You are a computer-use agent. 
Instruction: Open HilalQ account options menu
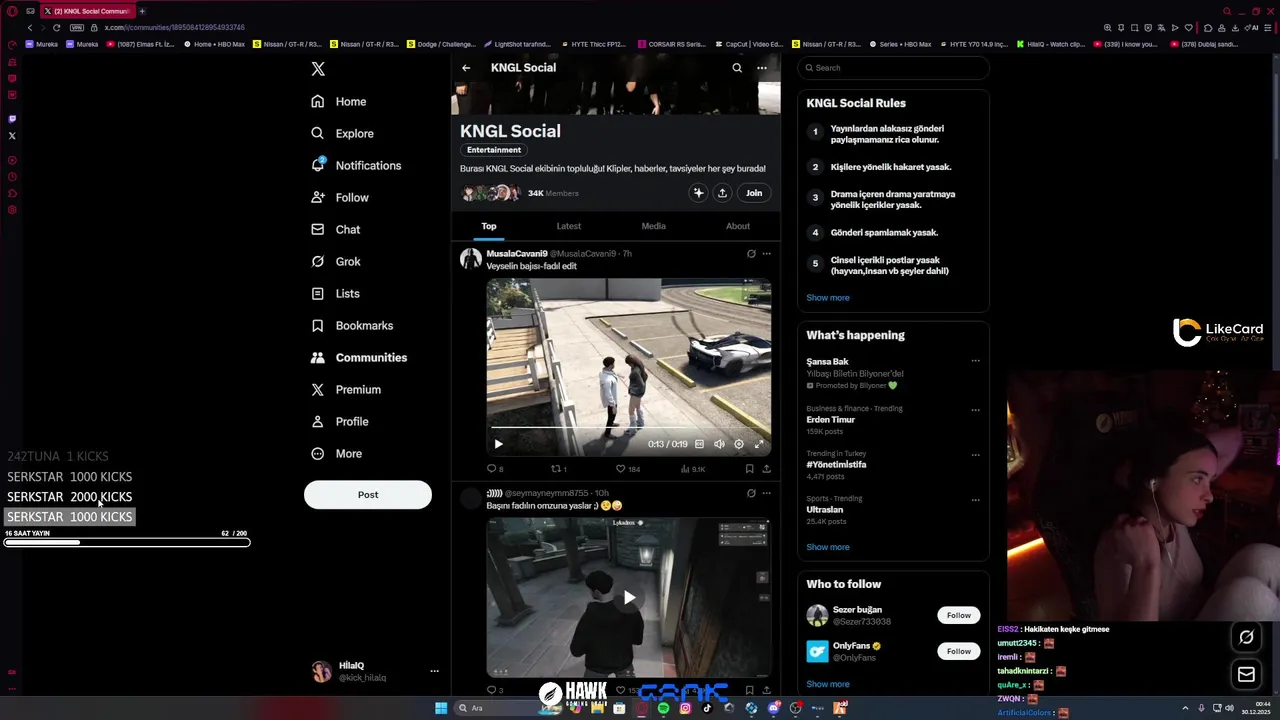[x=434, y=671]
